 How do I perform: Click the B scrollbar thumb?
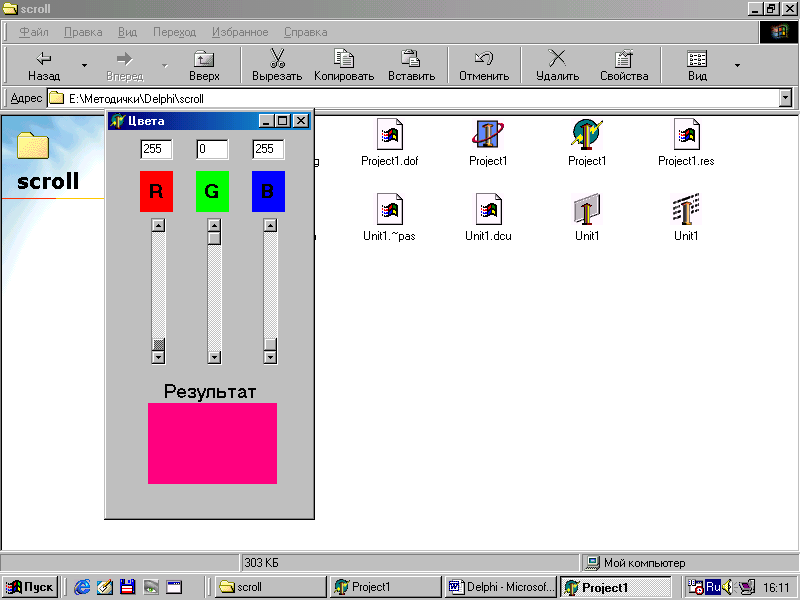270,344
